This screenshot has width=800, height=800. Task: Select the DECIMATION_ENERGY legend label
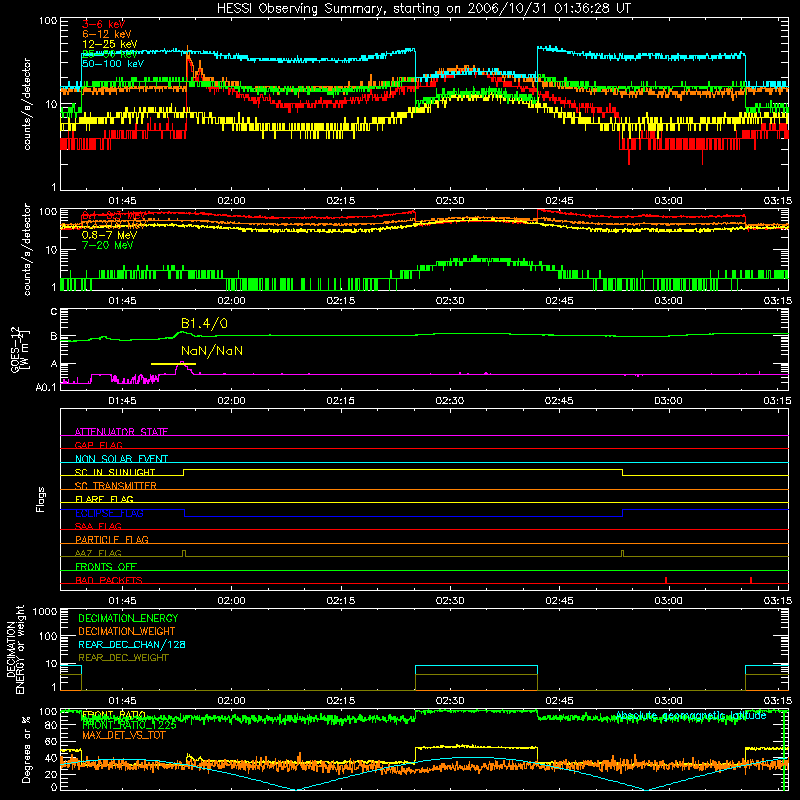[x=128, y=618]
